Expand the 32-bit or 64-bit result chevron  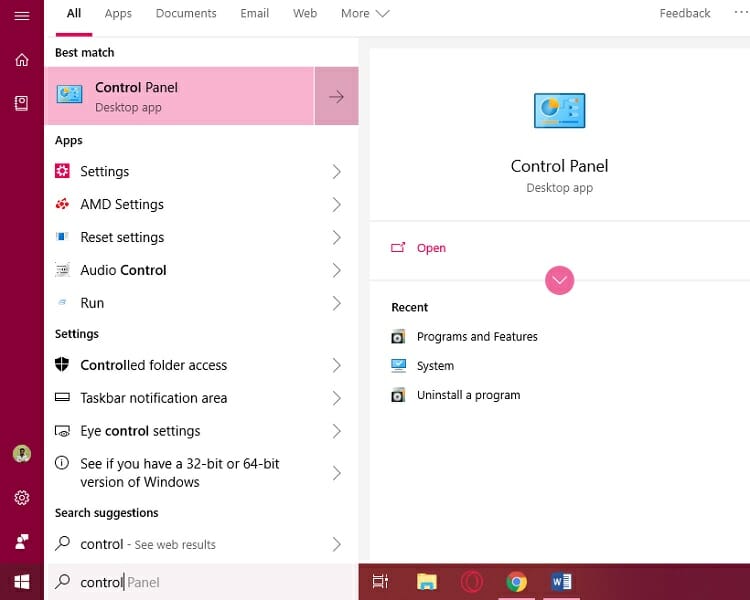(337, 473)
